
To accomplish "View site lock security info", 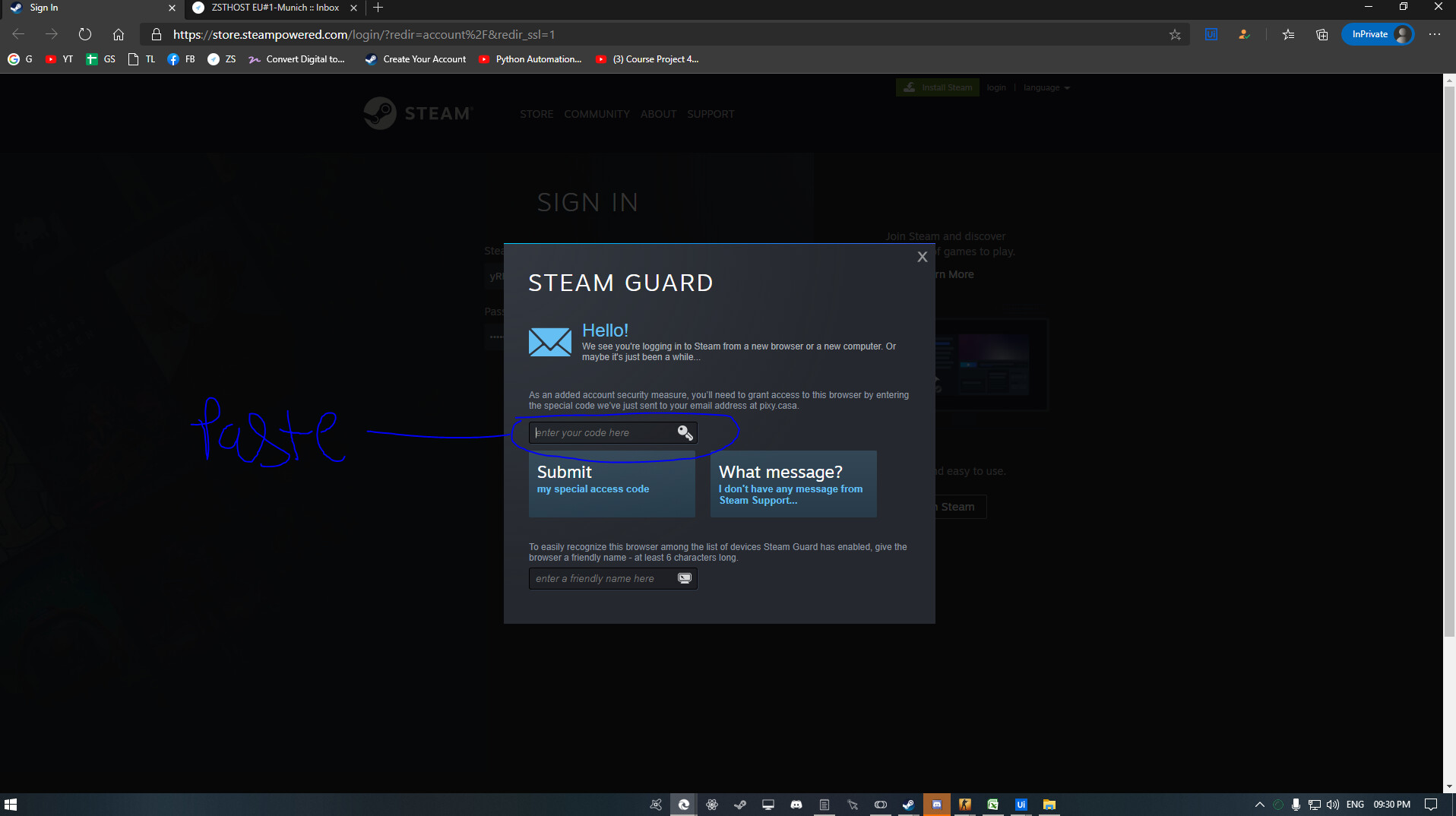I will coord(157,34).
